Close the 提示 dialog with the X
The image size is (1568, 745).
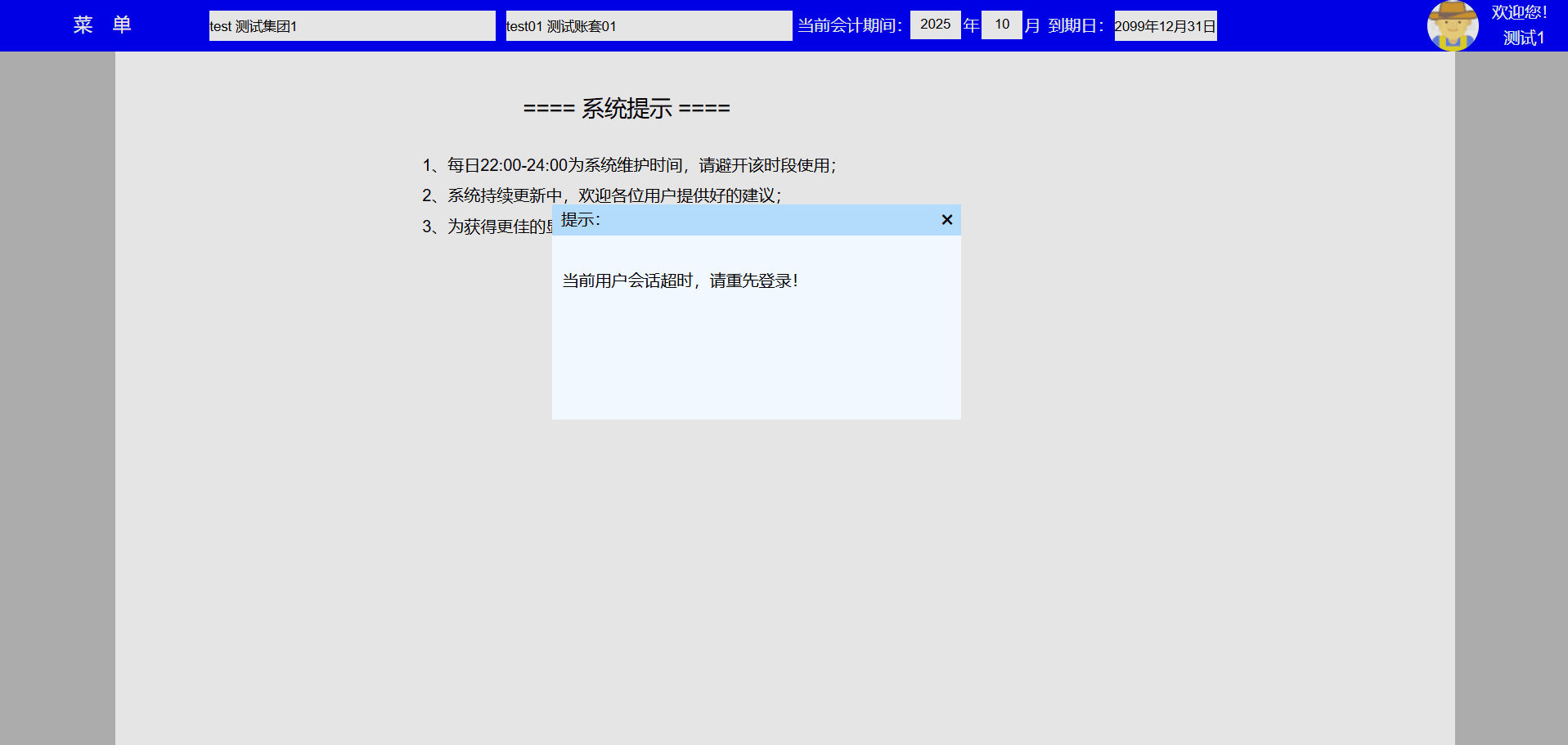(946, 220)
